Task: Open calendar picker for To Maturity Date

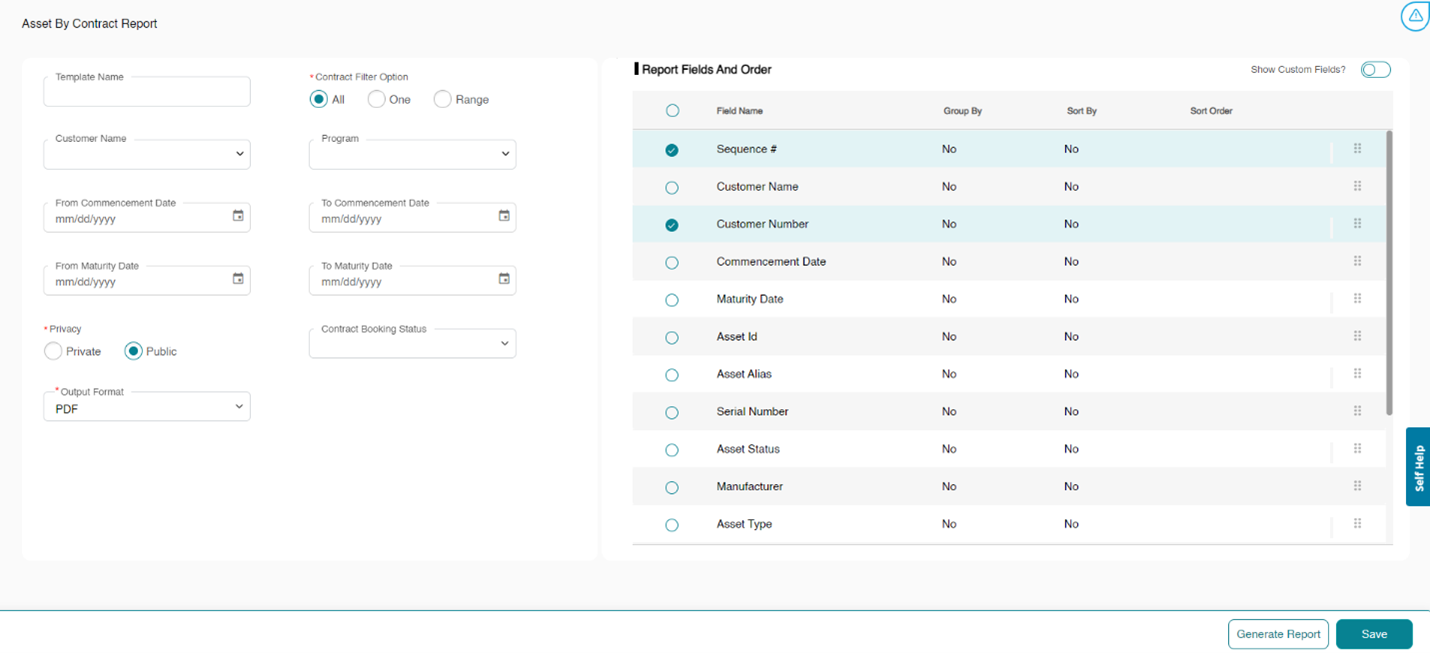Action: click(504, 279)
